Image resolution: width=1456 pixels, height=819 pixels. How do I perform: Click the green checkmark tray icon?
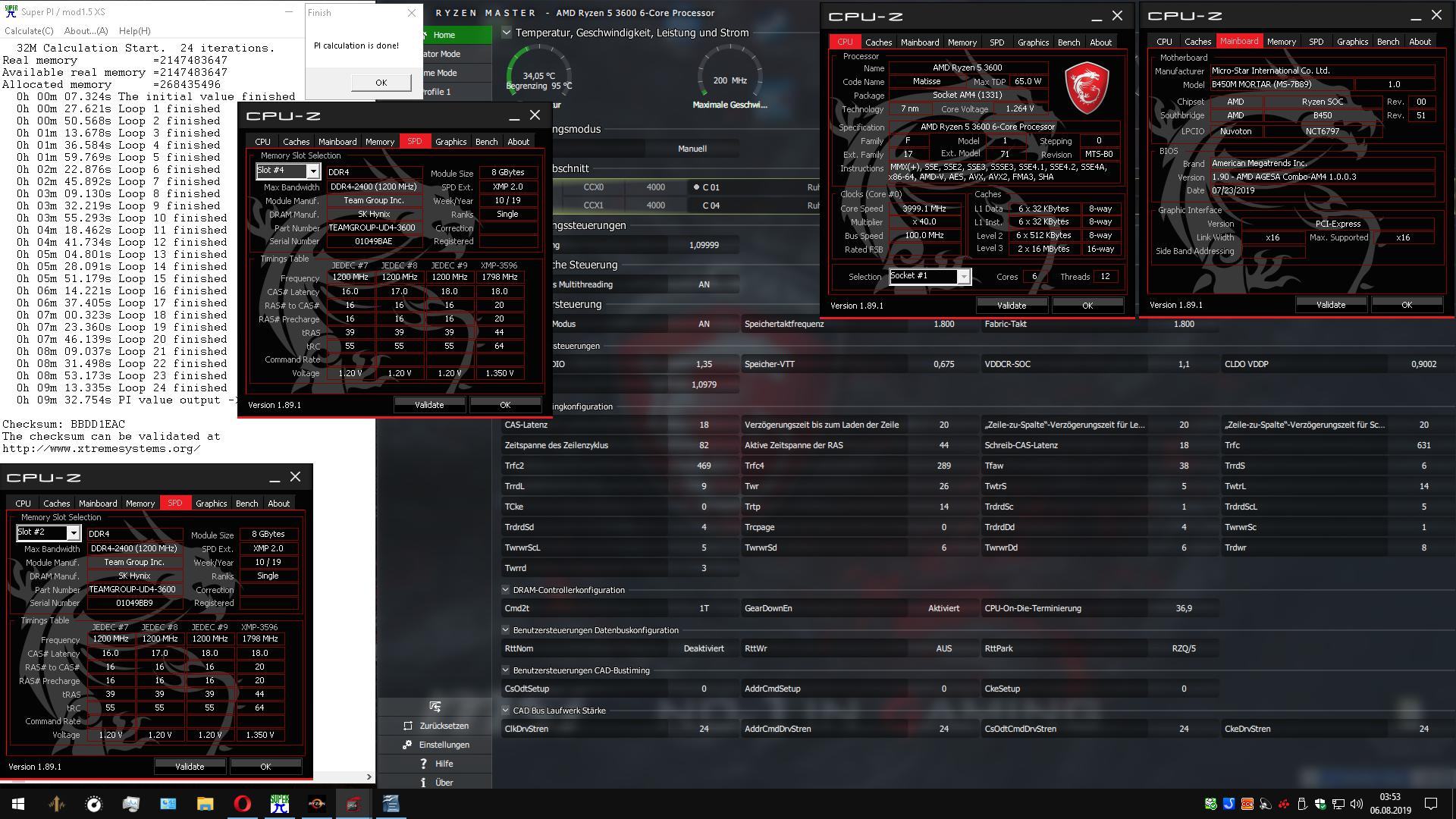1210,804
